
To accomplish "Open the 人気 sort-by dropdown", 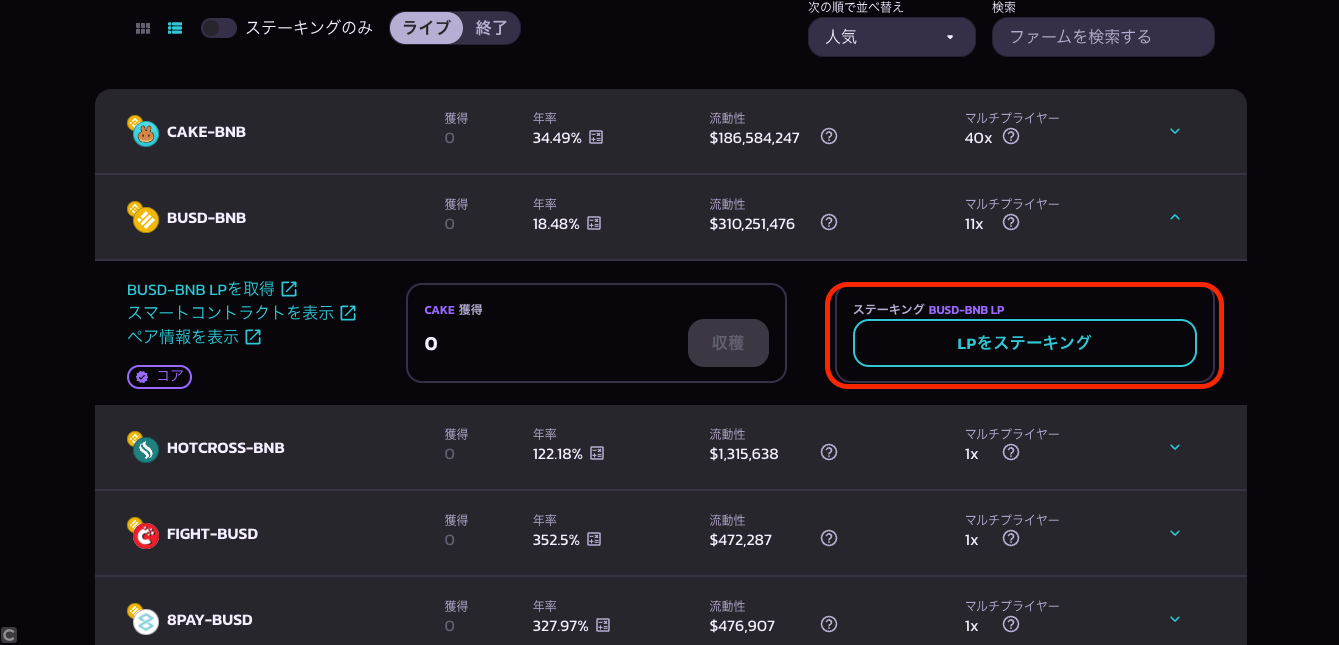I will coord(892,37).
